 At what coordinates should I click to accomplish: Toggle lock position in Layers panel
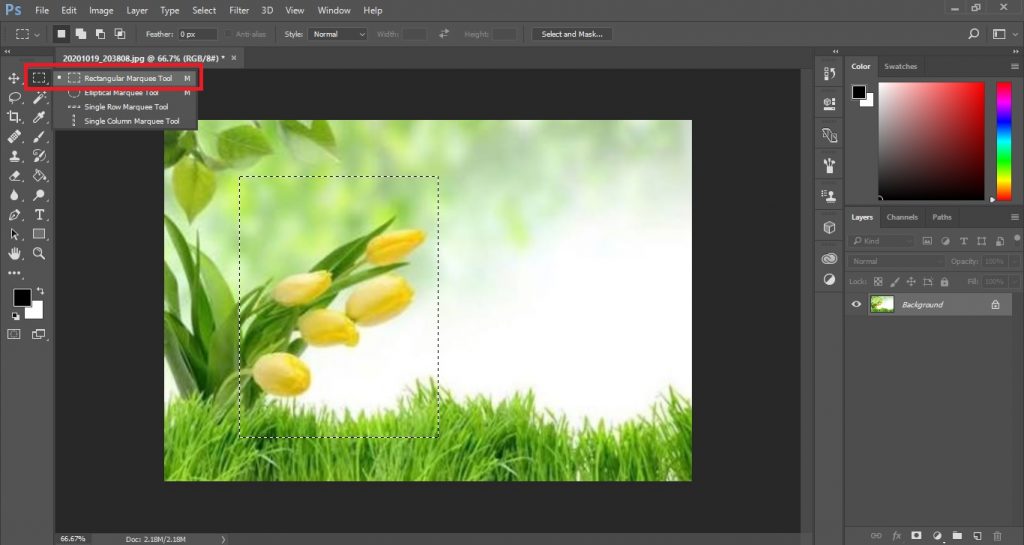coord(911,282)
